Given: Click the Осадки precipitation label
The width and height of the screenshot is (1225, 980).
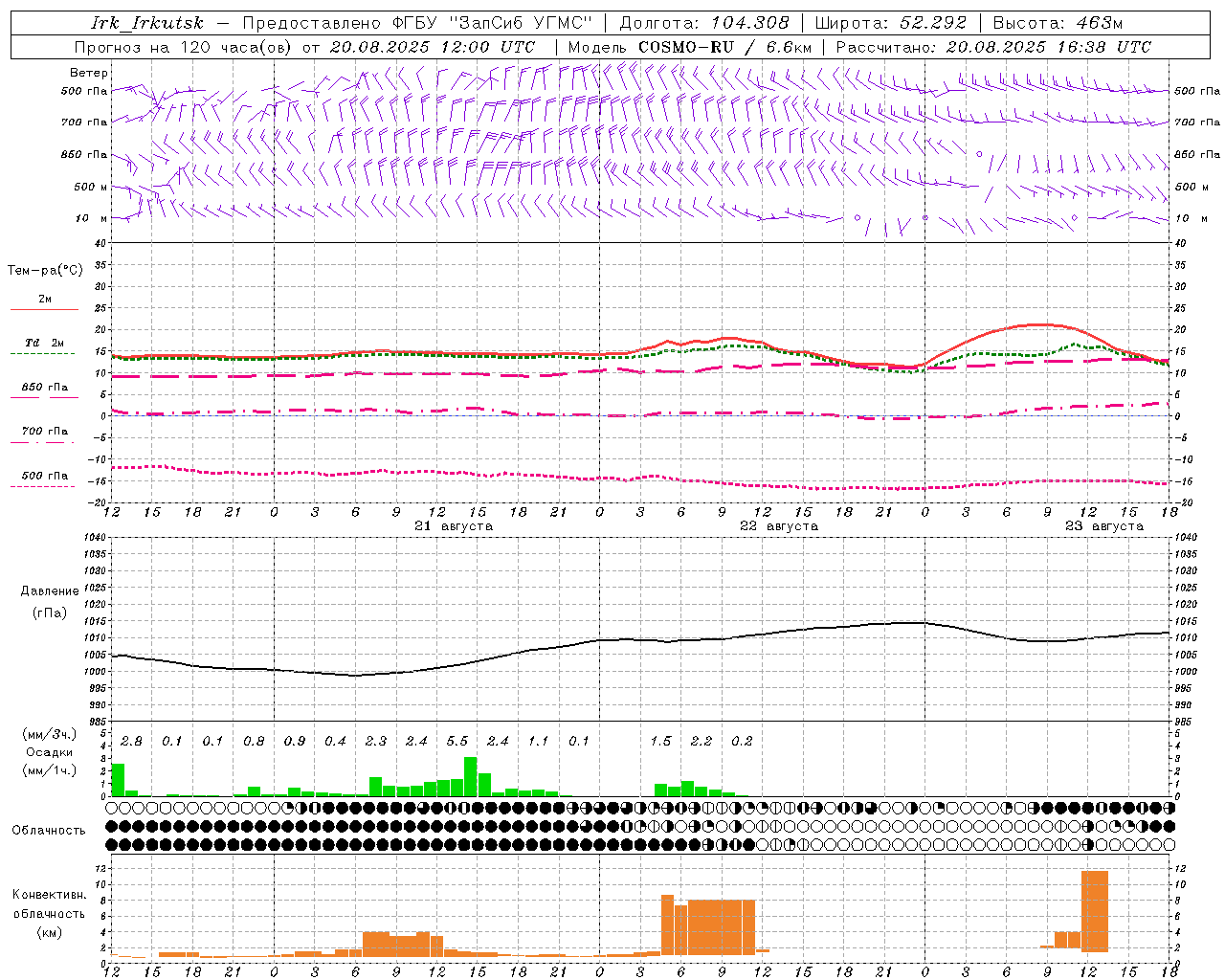Looking at the screenshot, I should (x=49, y=752).
